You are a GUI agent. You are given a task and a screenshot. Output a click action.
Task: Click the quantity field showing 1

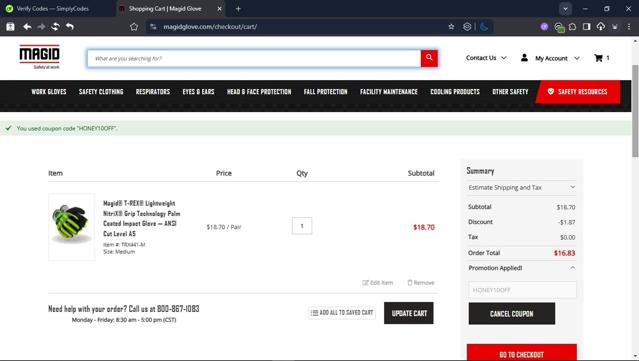[x=302, y=226]
